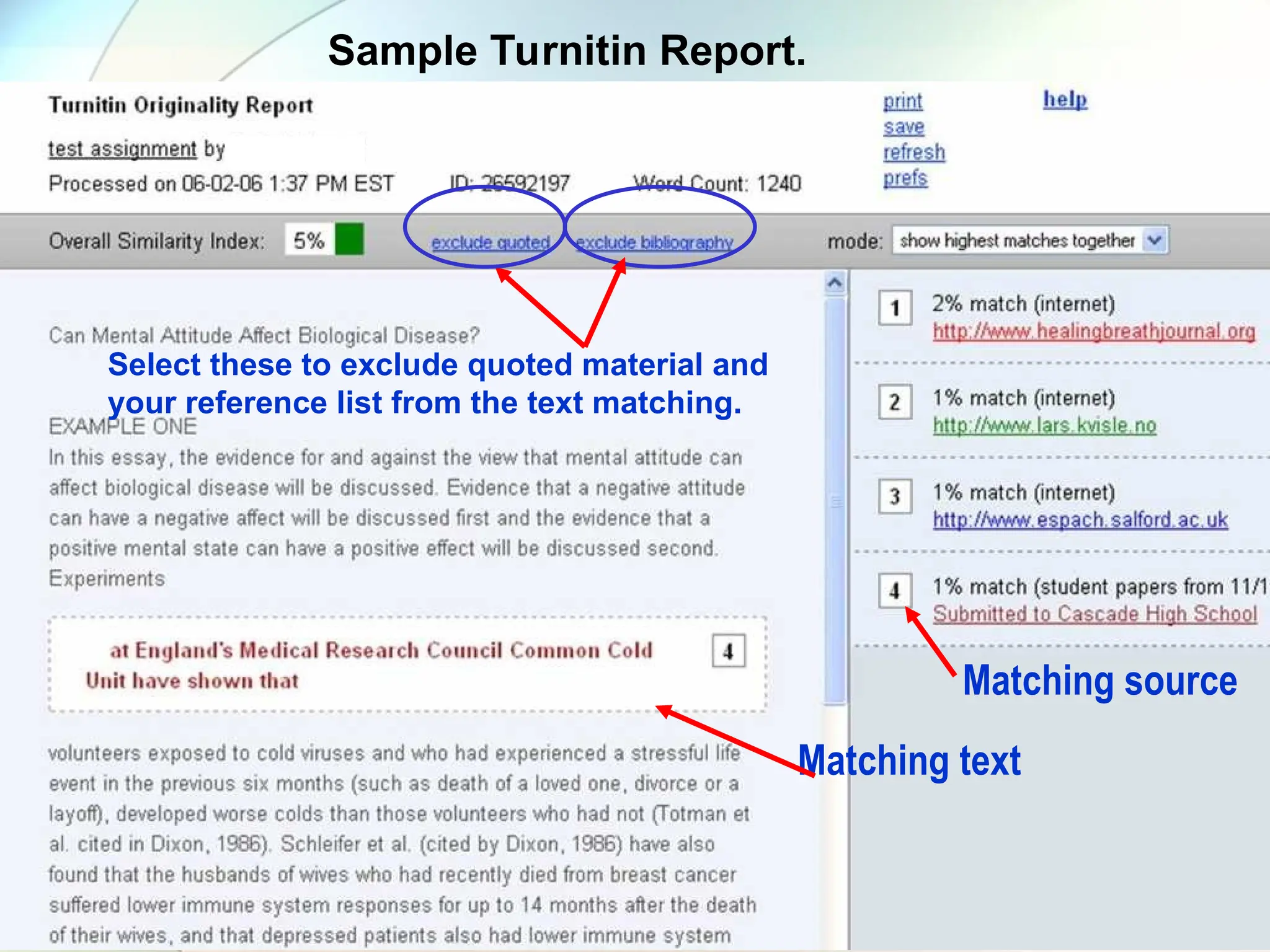Click the essay title Can Mental Attitude Affect Biological Disease
Screen dimensions: 1270x952
[x=264, y=335]
